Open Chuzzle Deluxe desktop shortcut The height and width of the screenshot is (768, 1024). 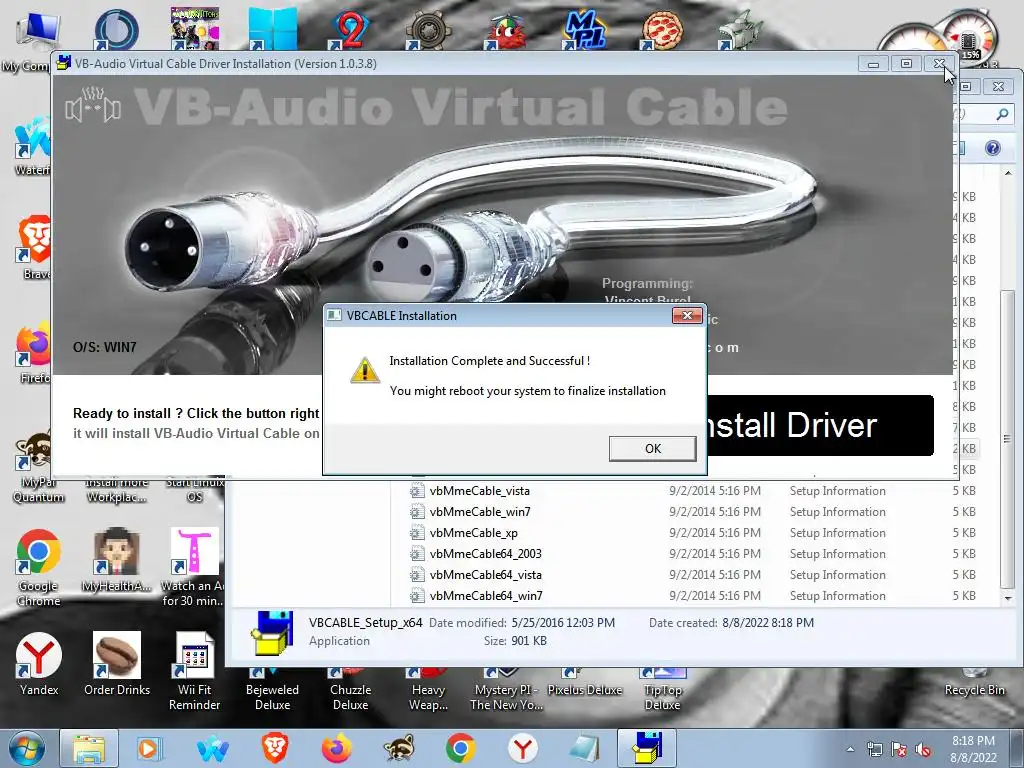(x=350, y=690)
